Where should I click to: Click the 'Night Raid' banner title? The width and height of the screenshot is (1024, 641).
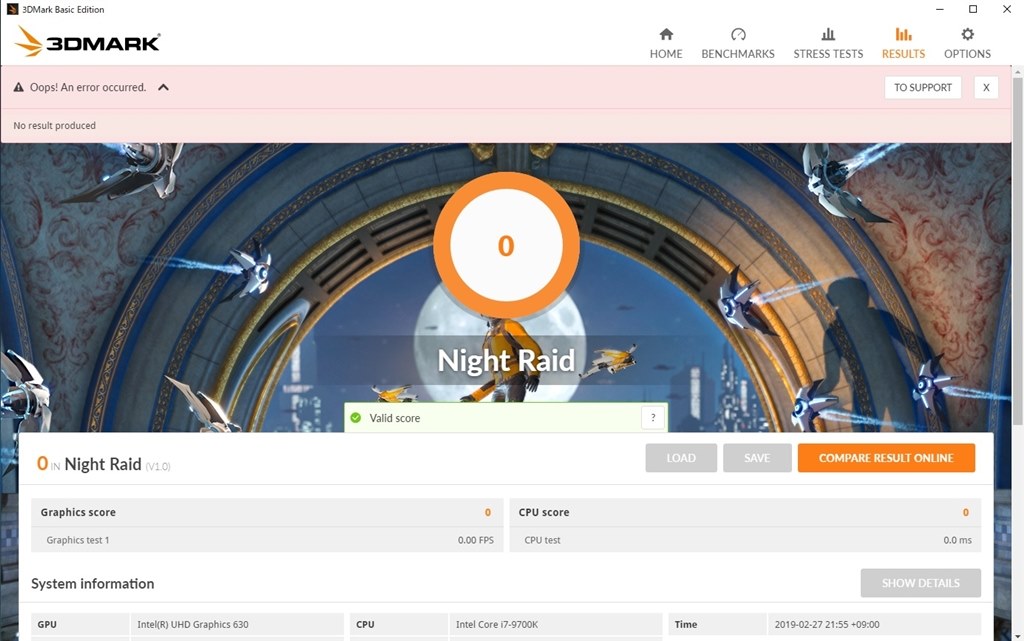tap(506, 360)
